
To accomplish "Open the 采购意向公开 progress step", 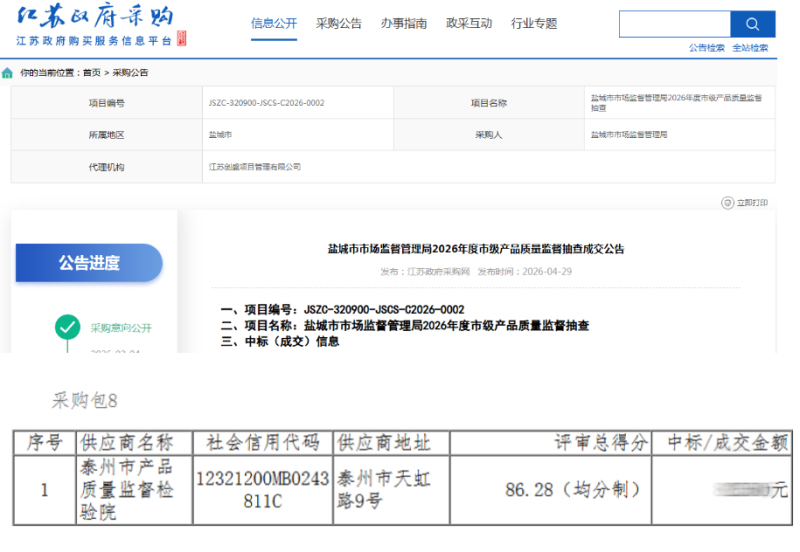I will tap(121, 328).
